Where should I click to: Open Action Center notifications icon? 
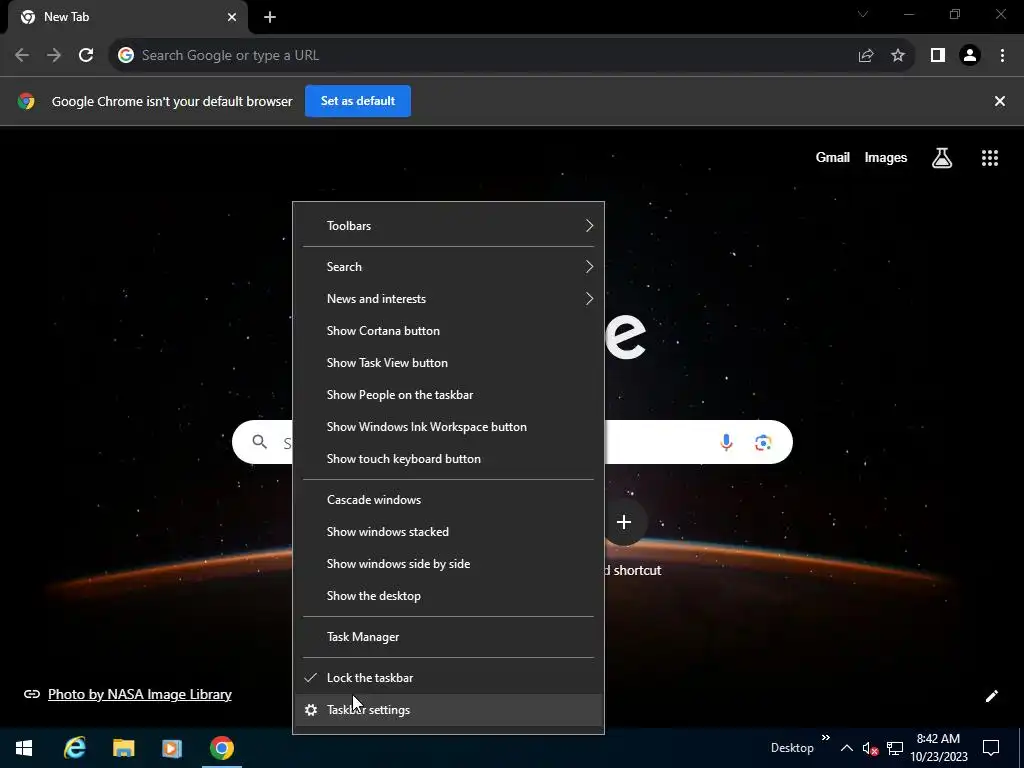tap(991, 748)
